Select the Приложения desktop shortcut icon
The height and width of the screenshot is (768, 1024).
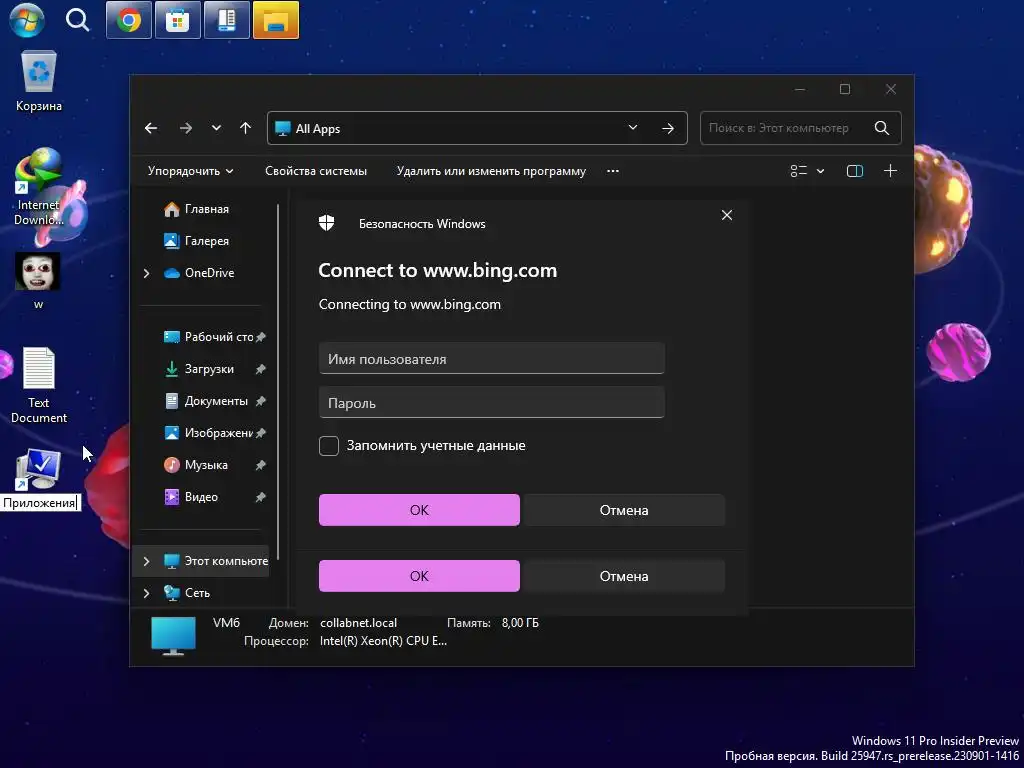(39, 470)
